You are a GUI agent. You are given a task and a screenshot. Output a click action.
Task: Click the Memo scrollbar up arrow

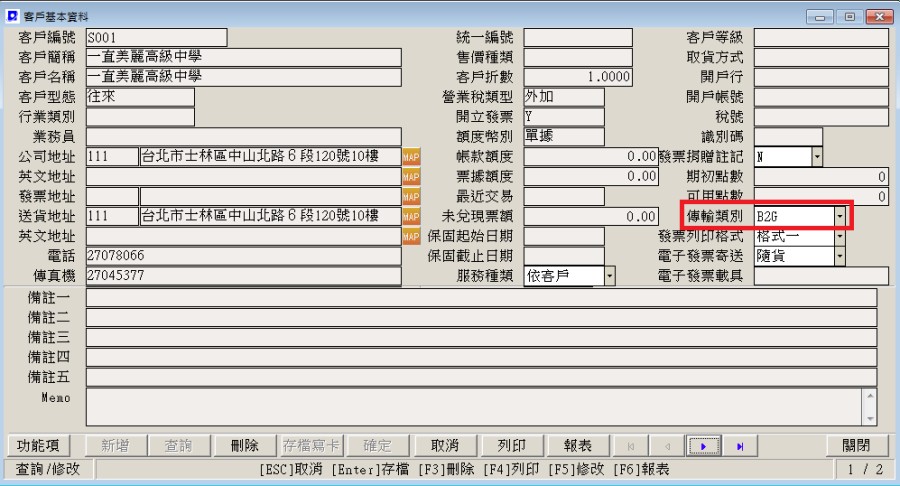coord(870,396)
